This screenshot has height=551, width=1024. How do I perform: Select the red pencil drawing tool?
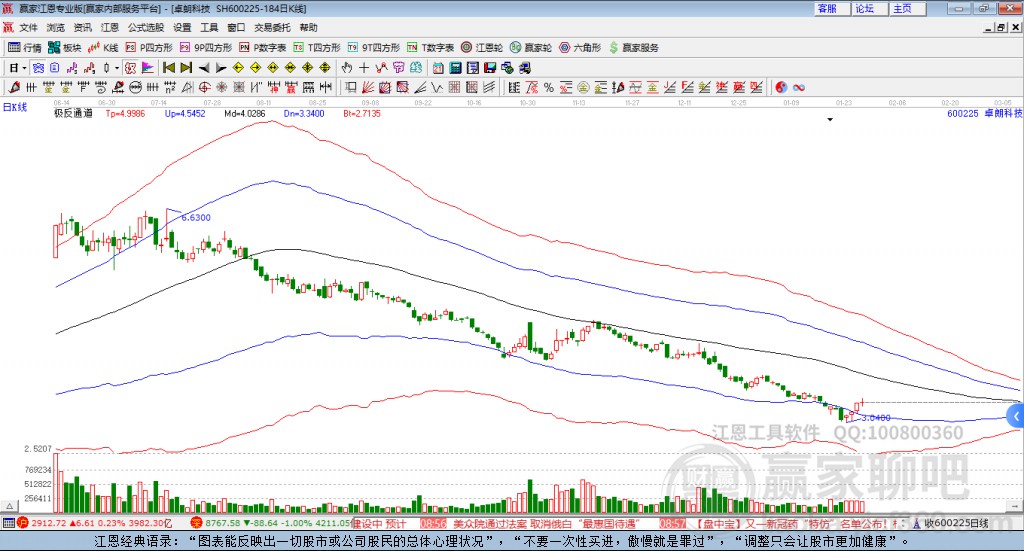pos(14,87)
